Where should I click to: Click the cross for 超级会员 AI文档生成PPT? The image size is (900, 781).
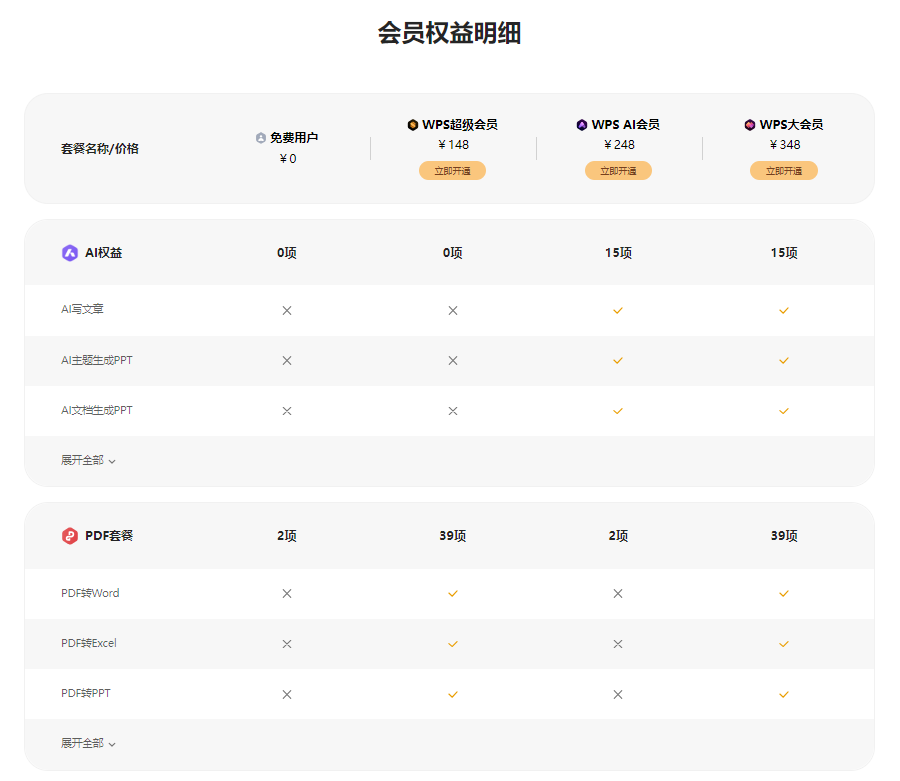coord(453,411)
